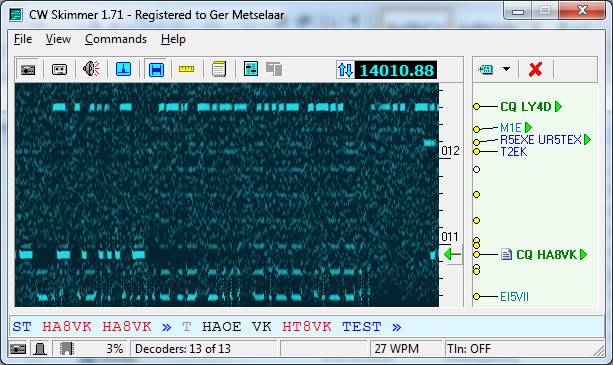Select the EI5VII callsign entry
Image resolution: width=613 pixels, height=365 pixels.
[x=514, y=297]
